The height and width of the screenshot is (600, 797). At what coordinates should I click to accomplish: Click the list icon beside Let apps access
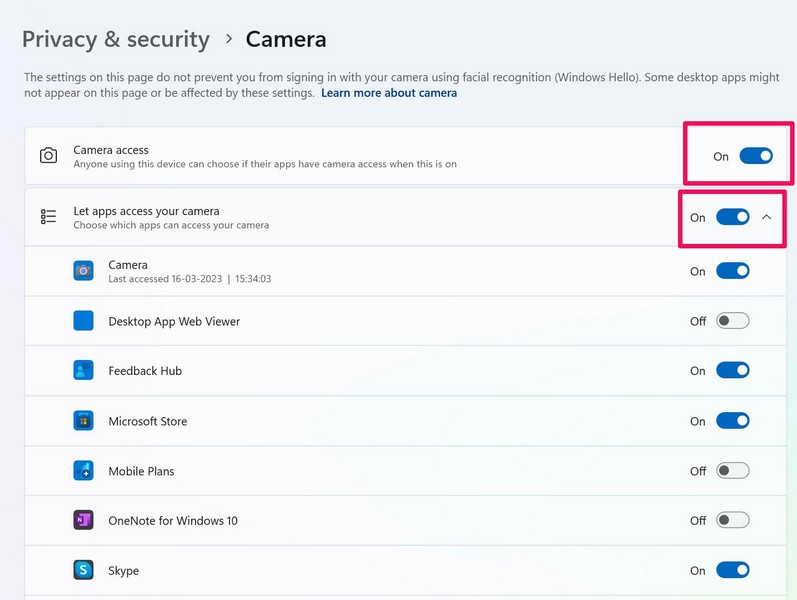tap(48, 217)
